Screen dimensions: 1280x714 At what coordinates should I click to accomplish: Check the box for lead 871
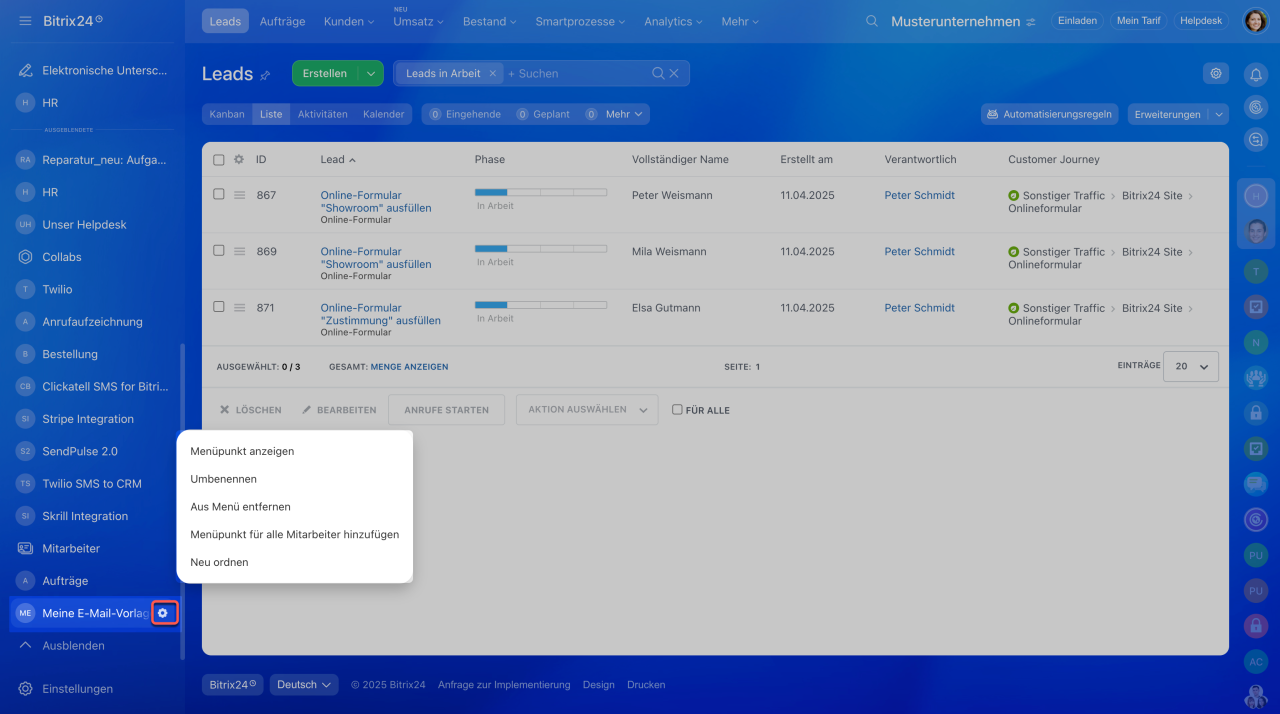click(219, 306)
